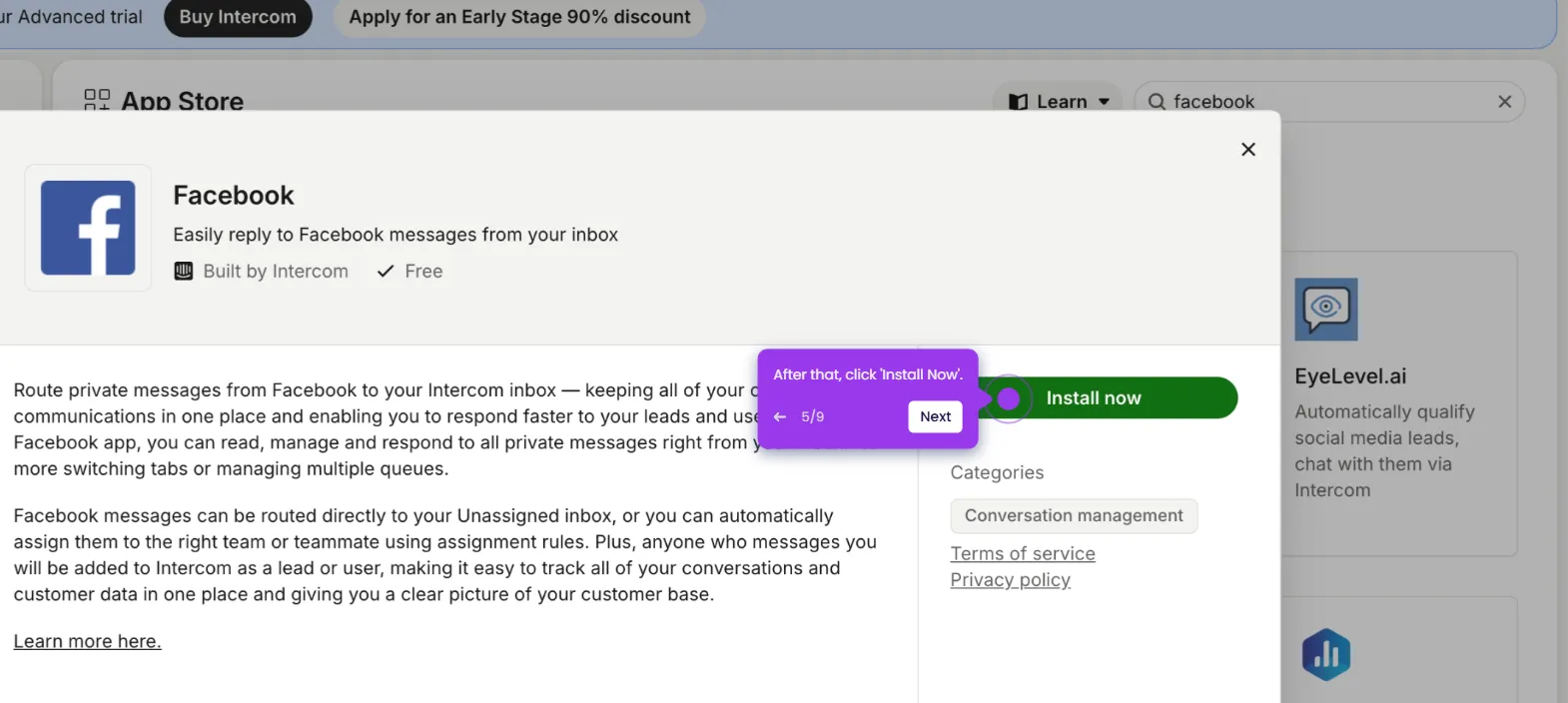The width and height of the screenshot is (1568, 703).
Task: Close the Facebook app details dialog
Action: pyautogui.click(x=1247, y=149)
